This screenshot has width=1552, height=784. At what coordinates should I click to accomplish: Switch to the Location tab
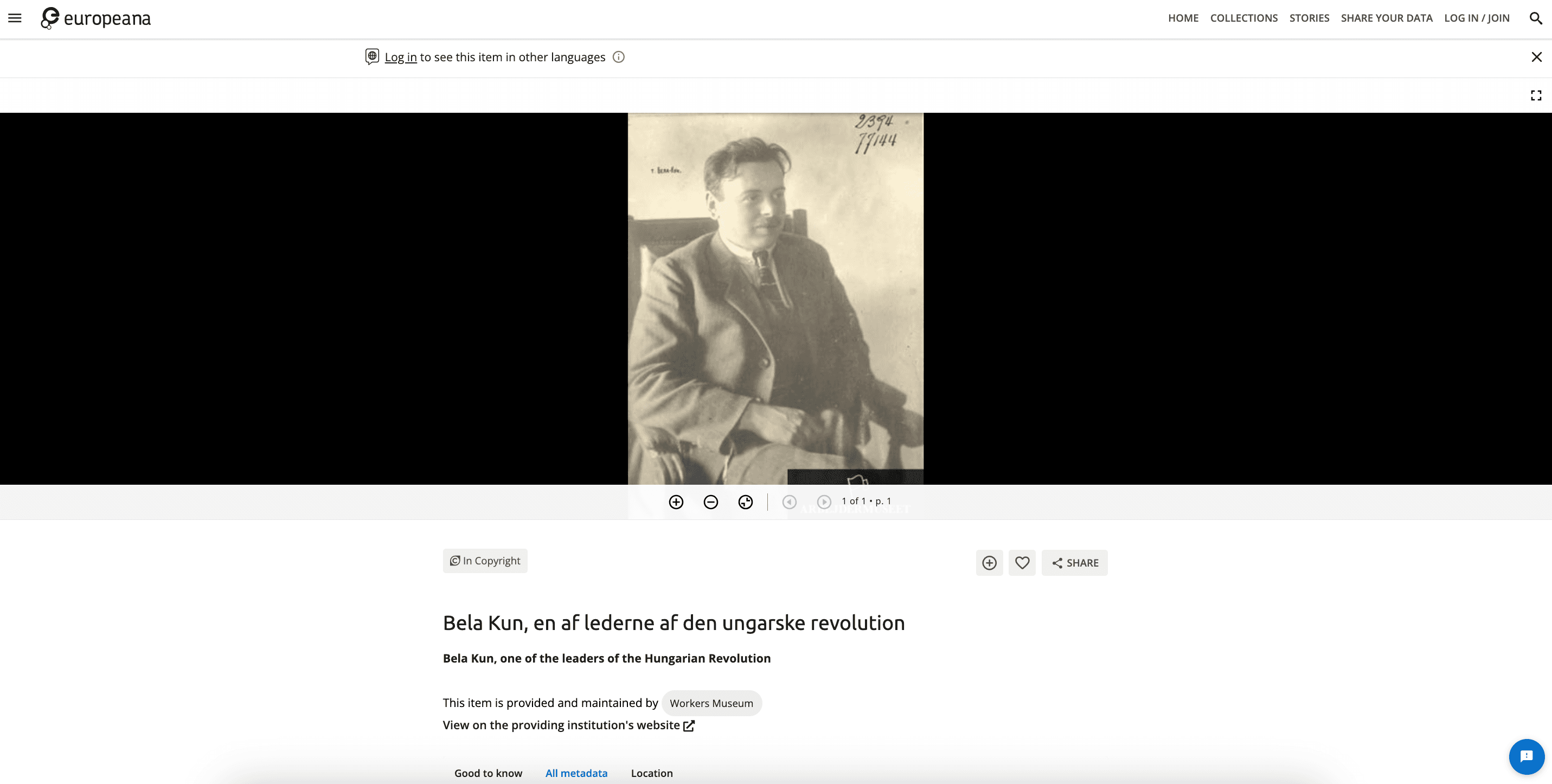[651, 773]
